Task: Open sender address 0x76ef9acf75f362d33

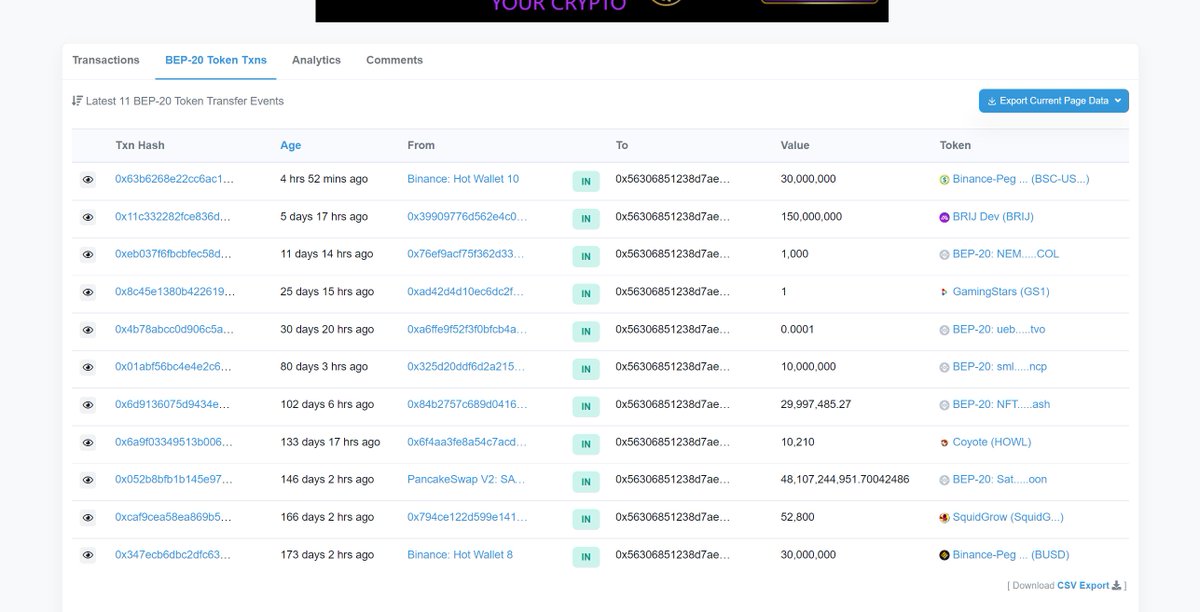Action: pyautogui.click(x=465, y=254)
